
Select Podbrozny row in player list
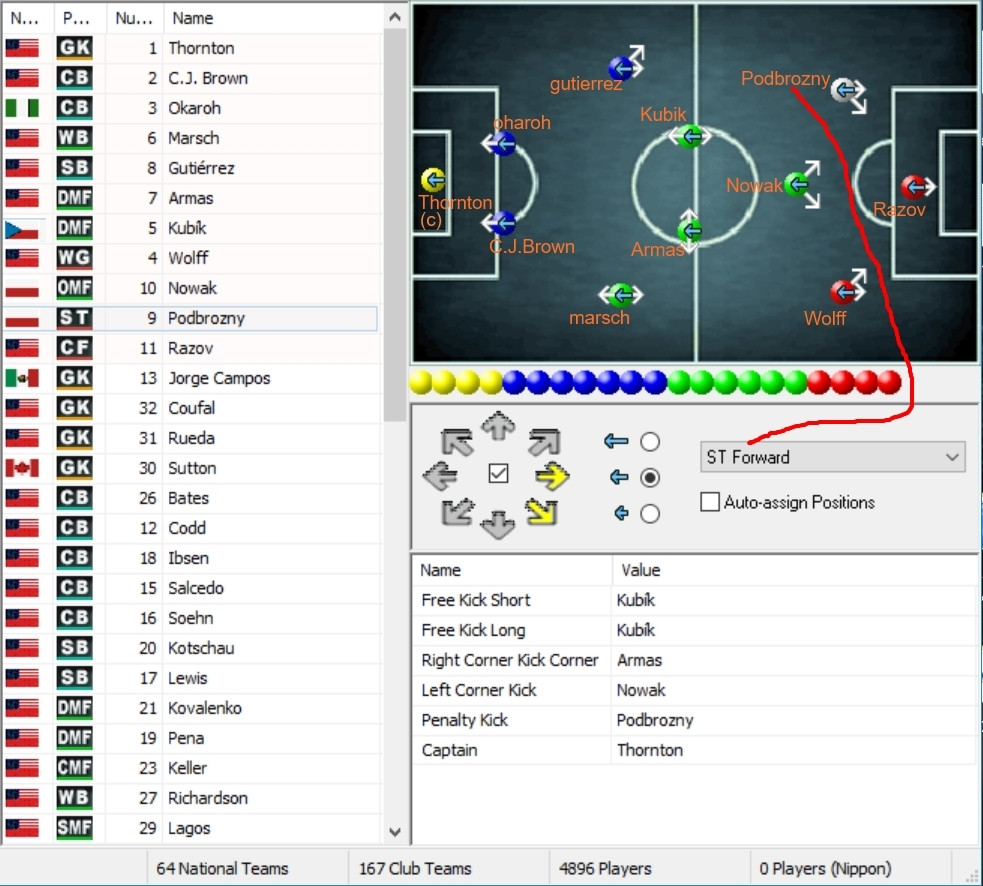point(192,319)
